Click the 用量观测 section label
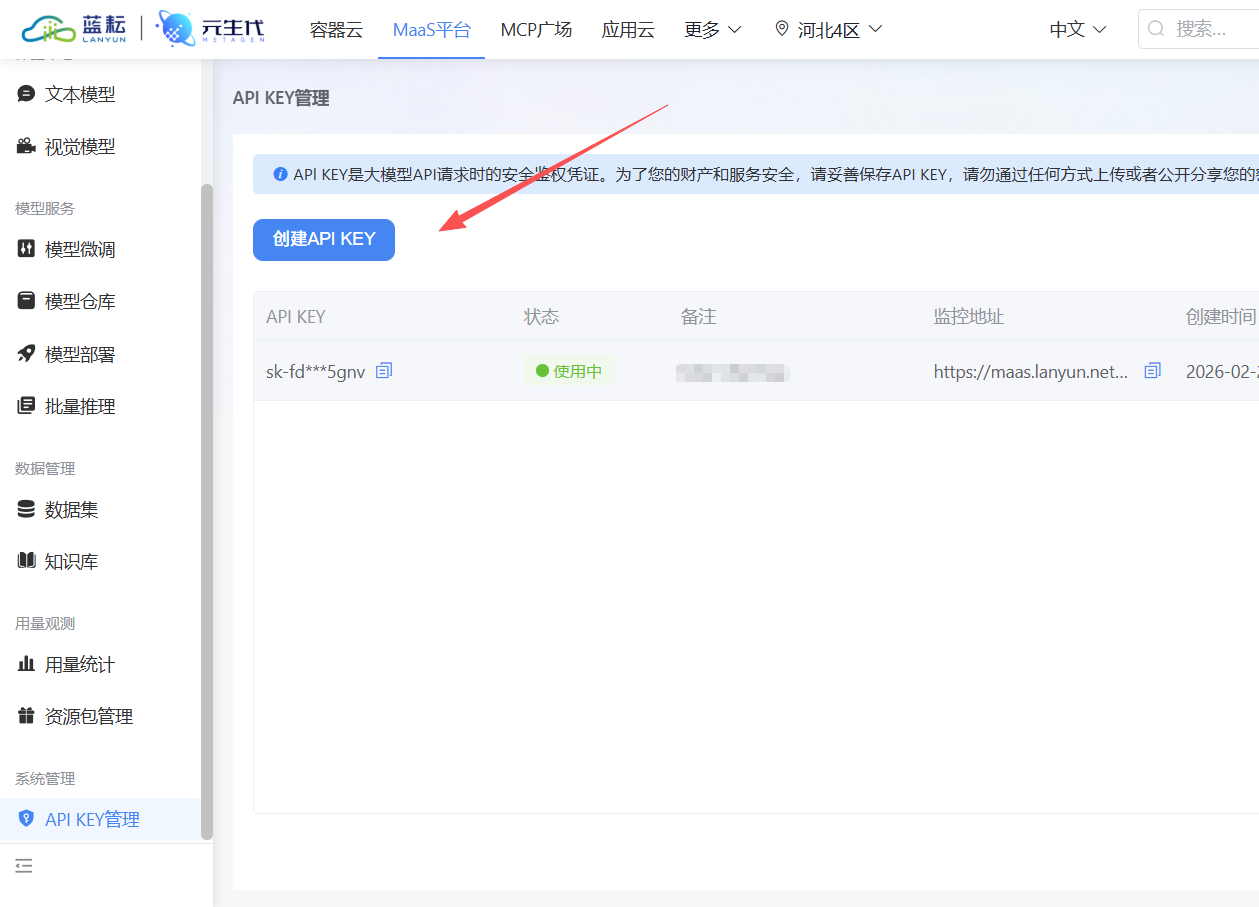1259x907 pixels. (45, 623)
